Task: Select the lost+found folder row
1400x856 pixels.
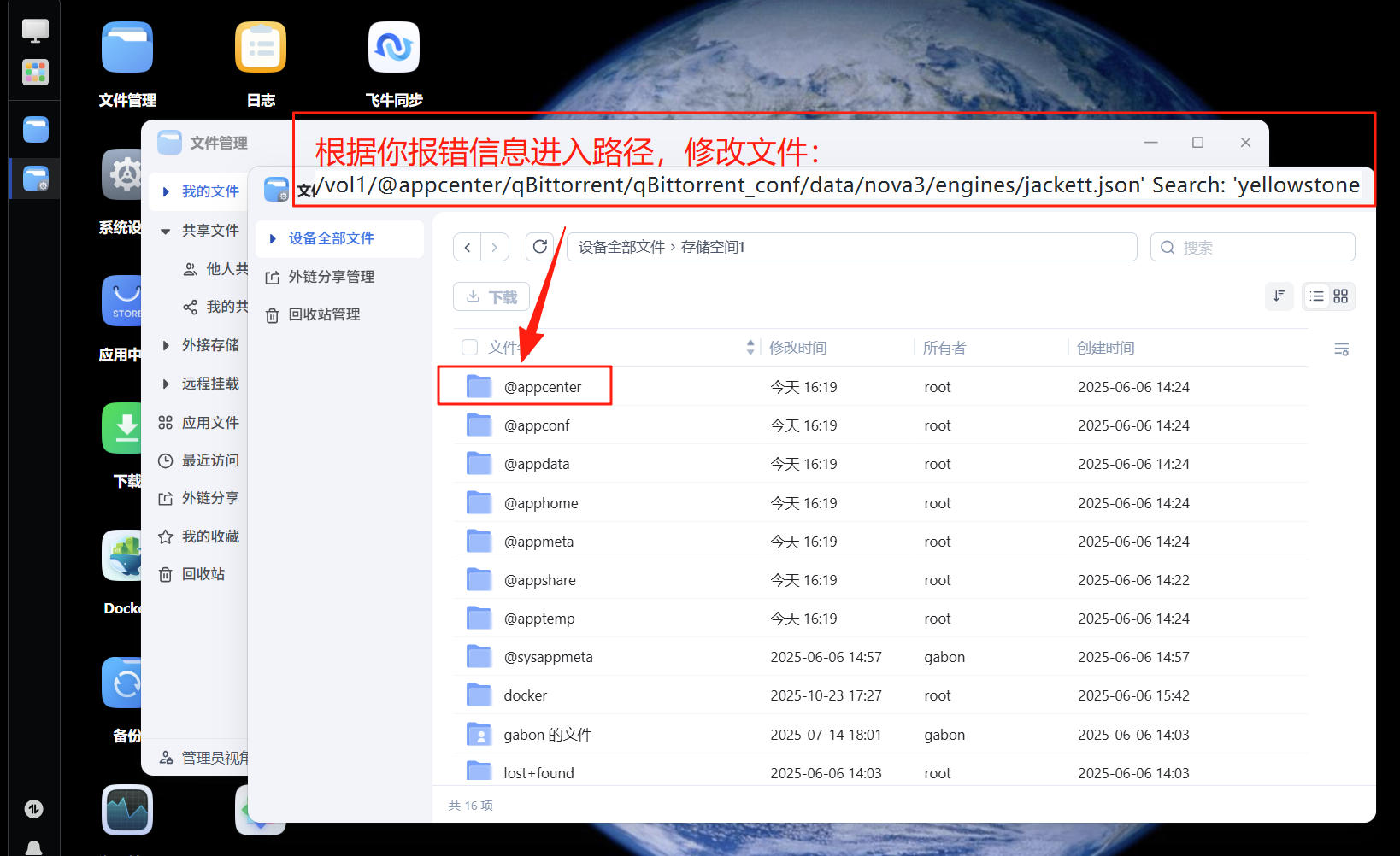Action: [x=881, y=771]
